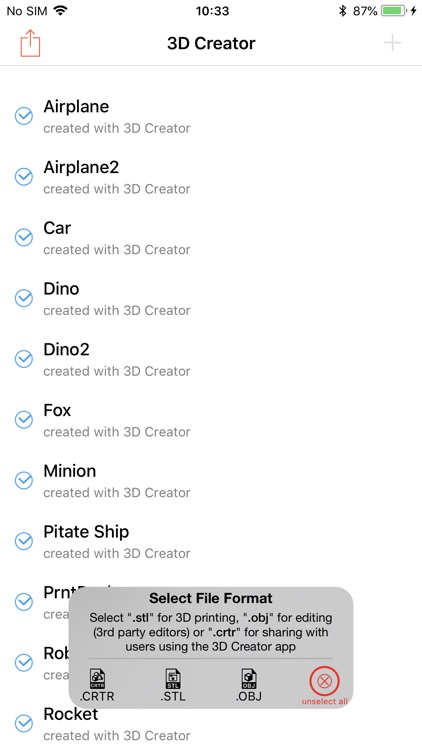Uncheck the Car model checkmark
The width and height of the screenshot is (422, 750).
pyautogui.click(x=23, y=237)
